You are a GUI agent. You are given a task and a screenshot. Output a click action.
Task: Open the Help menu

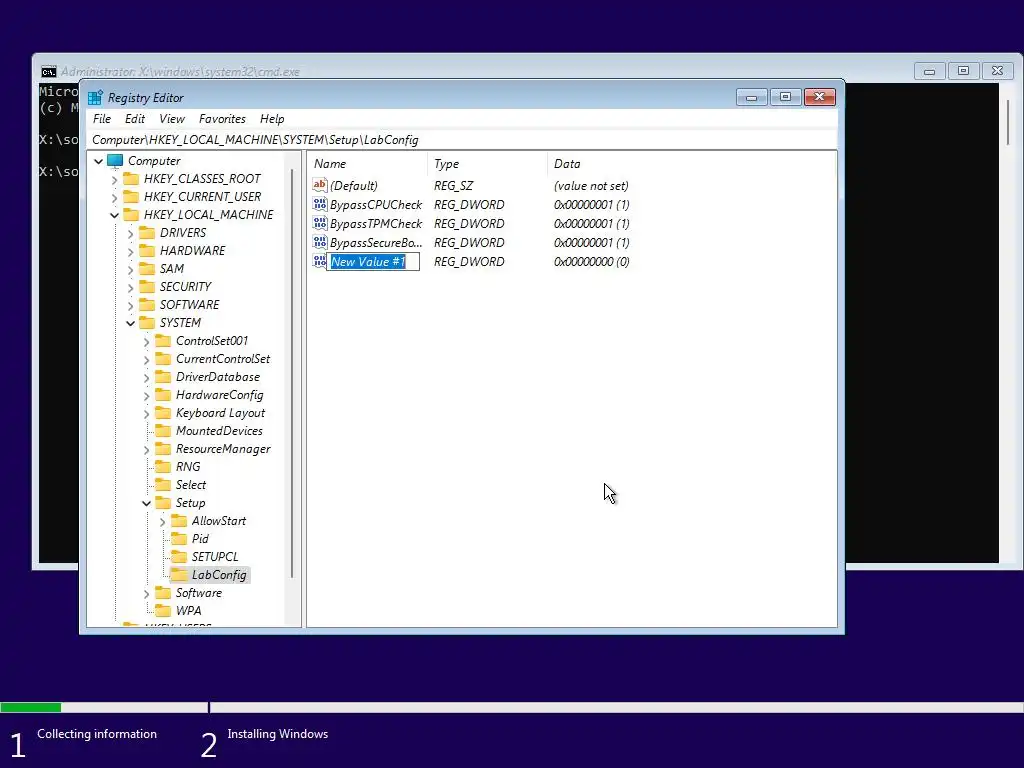[272, 119]
